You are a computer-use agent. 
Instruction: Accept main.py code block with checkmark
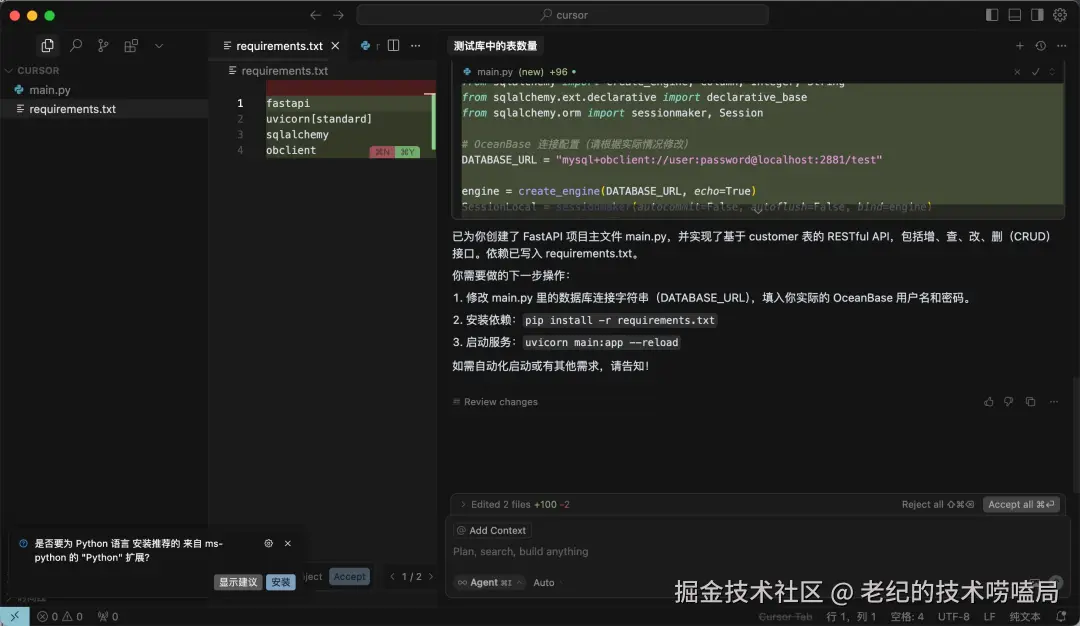pyautogui.click(x=1035, y=72)
